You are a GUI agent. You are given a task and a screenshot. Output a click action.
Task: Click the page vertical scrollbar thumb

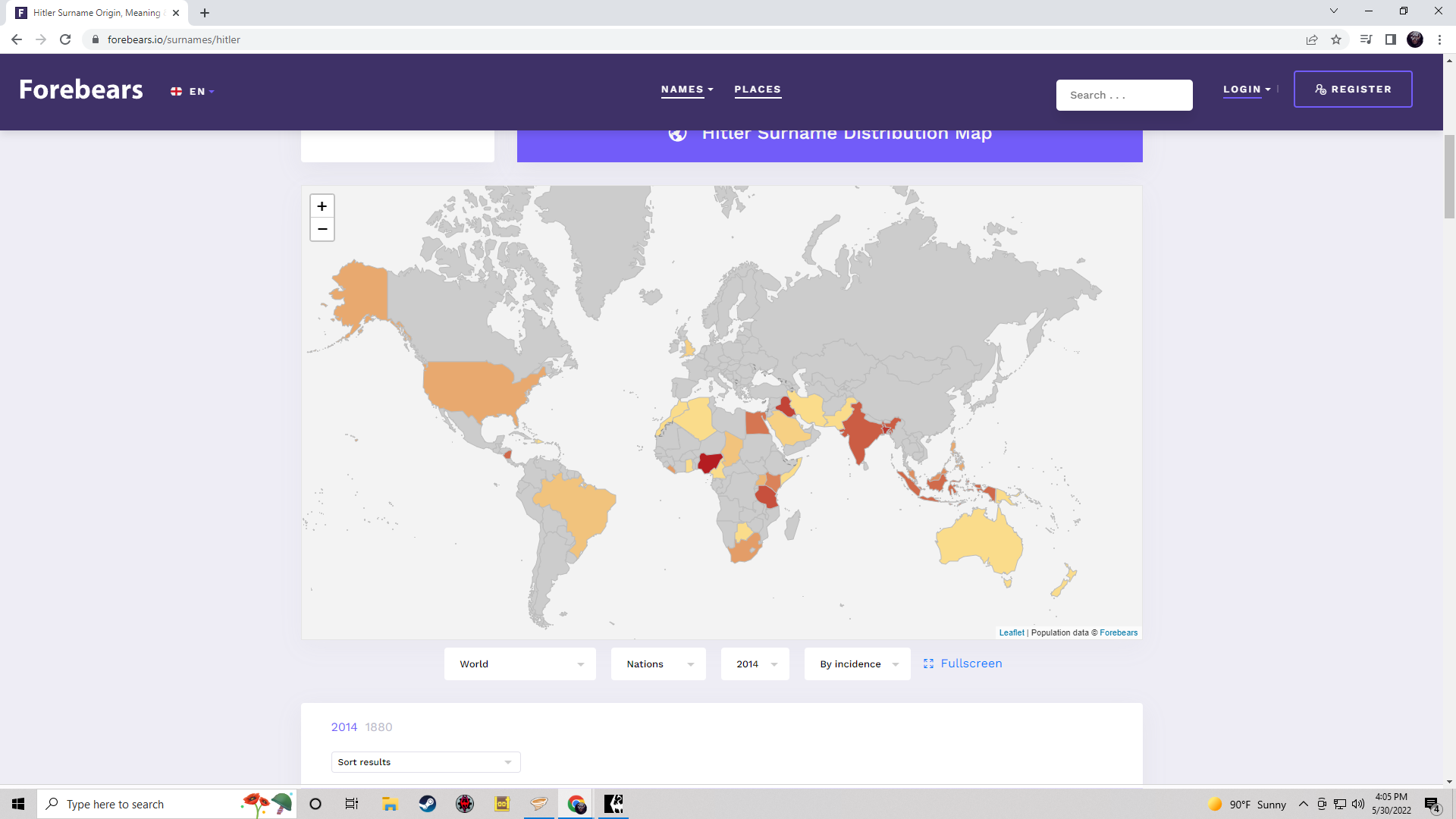(1449, 176)
